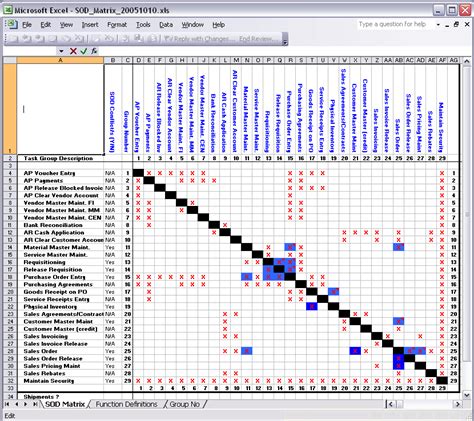The width and height of the screenshot is (474, 421).
Task: Click the Excel workbook icon beside File menu
Action: point(11,24)
